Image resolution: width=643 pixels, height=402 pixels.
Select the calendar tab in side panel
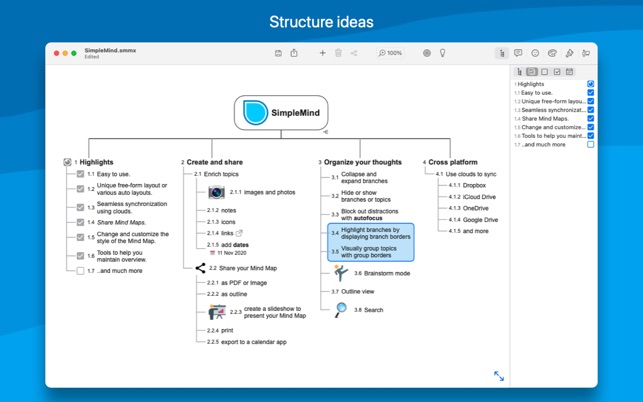[x=569, y=72]
